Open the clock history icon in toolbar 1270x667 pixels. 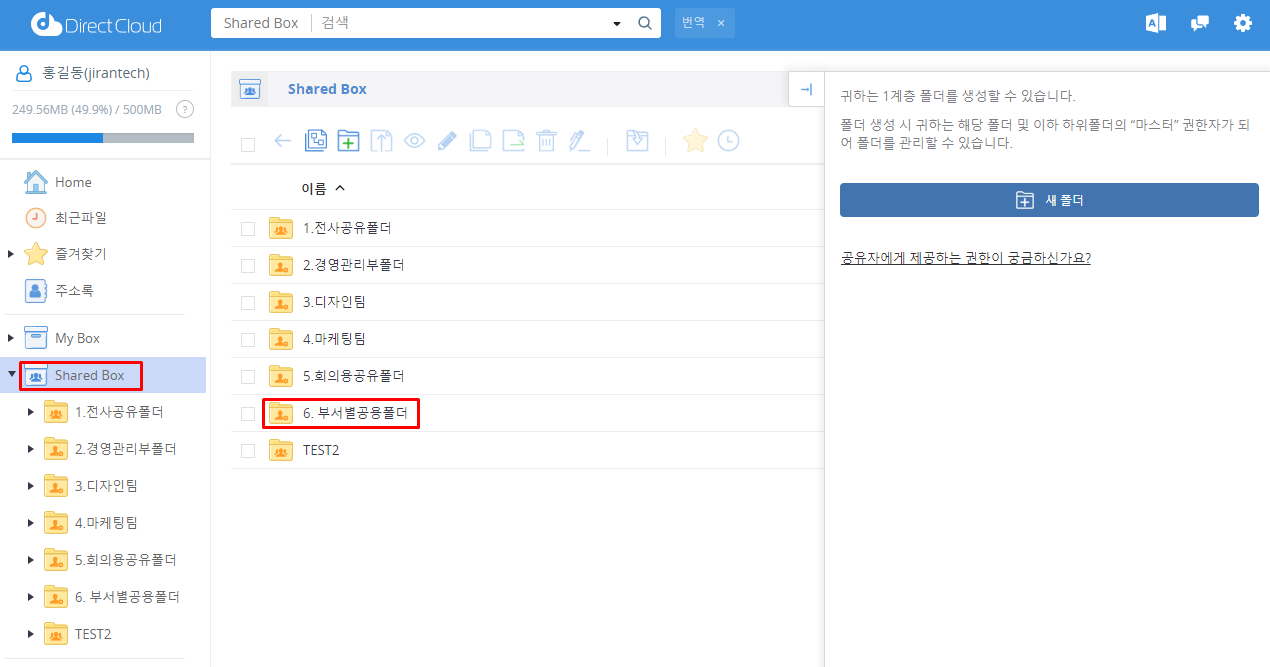(x=728, y=141)
